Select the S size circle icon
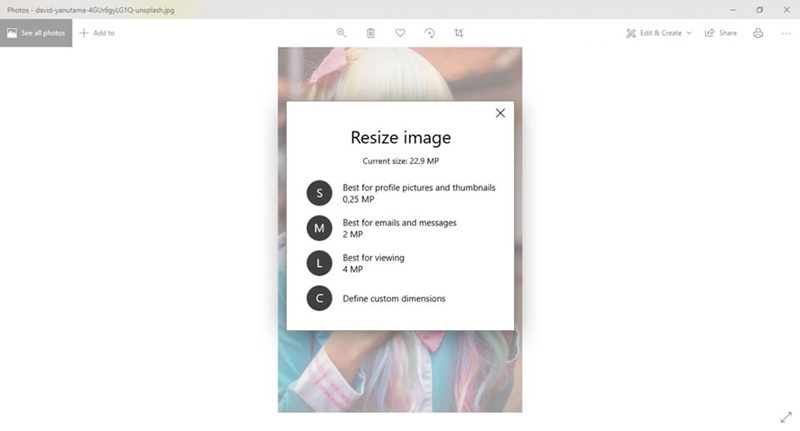 click(319, 193)
